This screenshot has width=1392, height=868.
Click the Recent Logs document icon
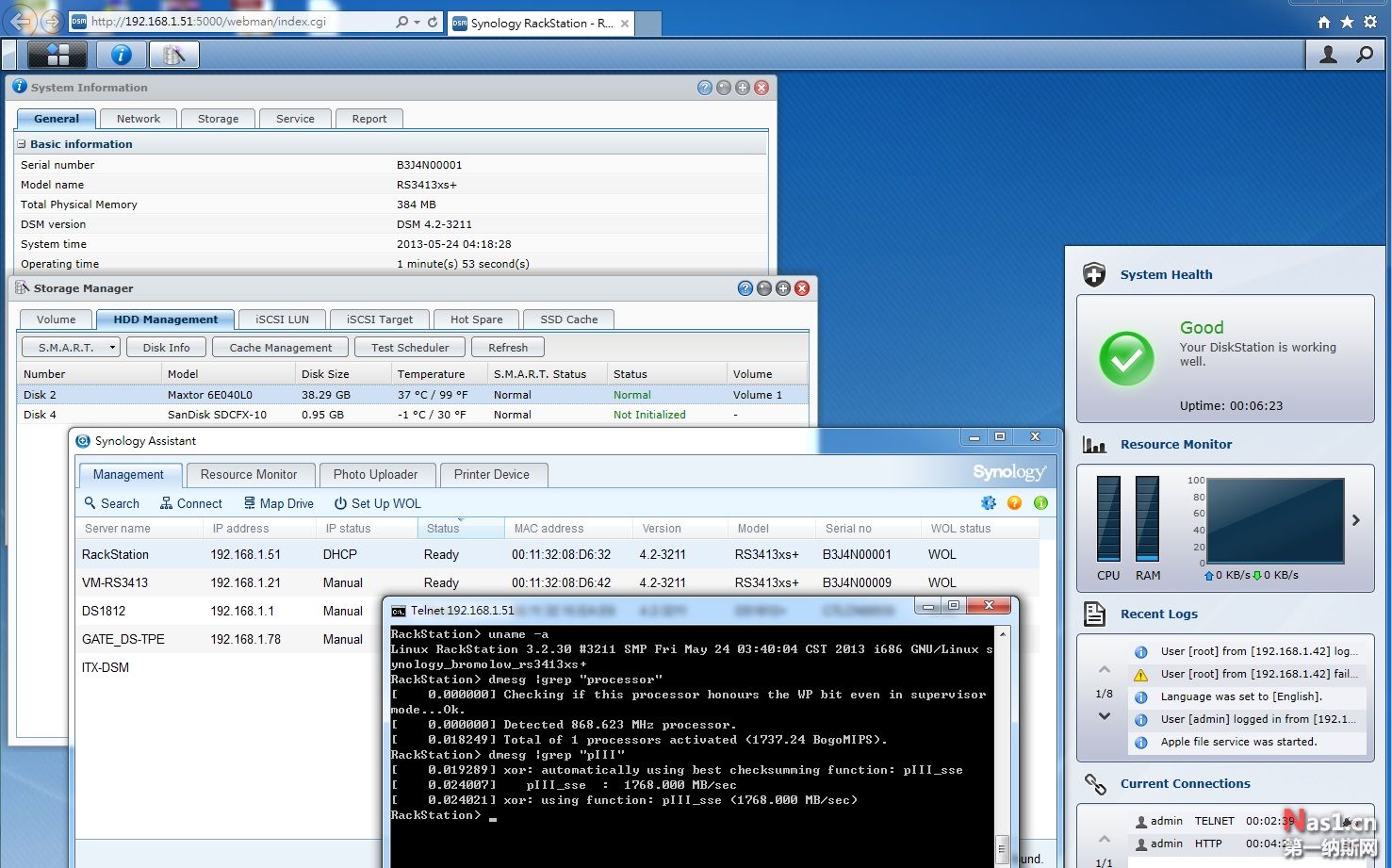click(x=1094, y=614)
